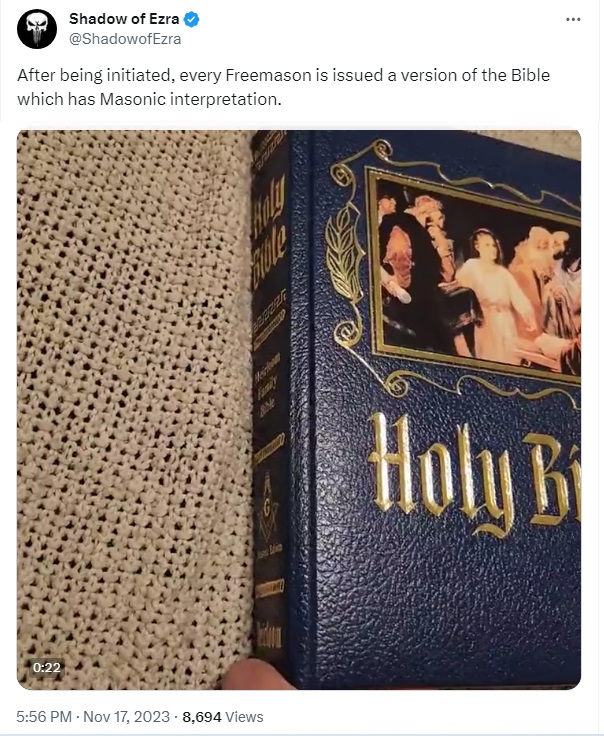Click the Nov 17, 2023 date
Image resolution: width=604 pixels, height=736 pixels.
tap(126, 717)
